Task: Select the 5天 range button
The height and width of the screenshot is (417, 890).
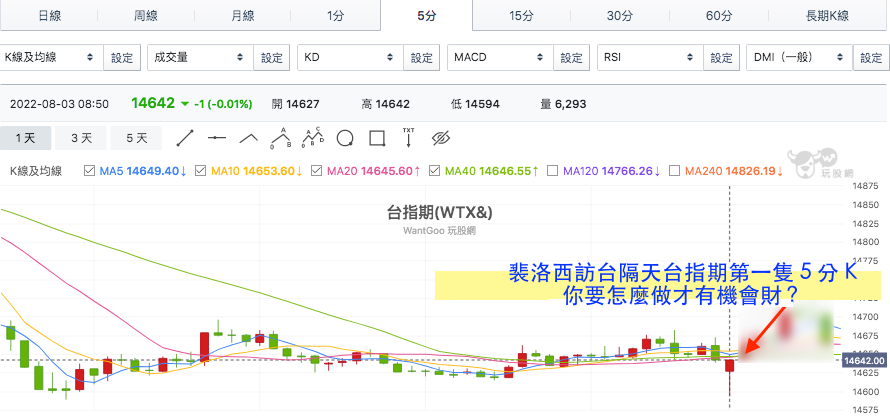Action: point(136,138)
